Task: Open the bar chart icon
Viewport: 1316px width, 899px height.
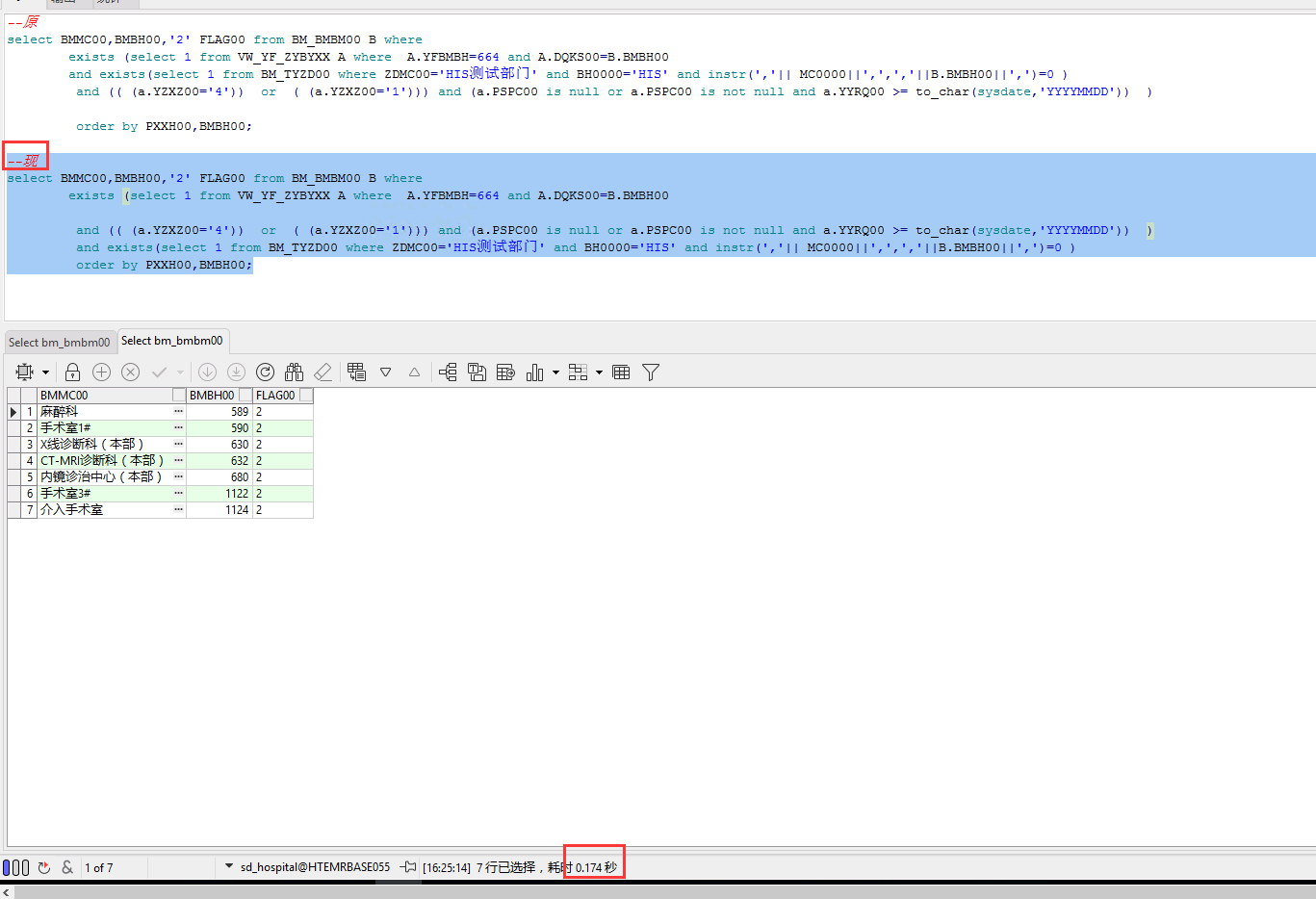Action: tap(535, 372)
